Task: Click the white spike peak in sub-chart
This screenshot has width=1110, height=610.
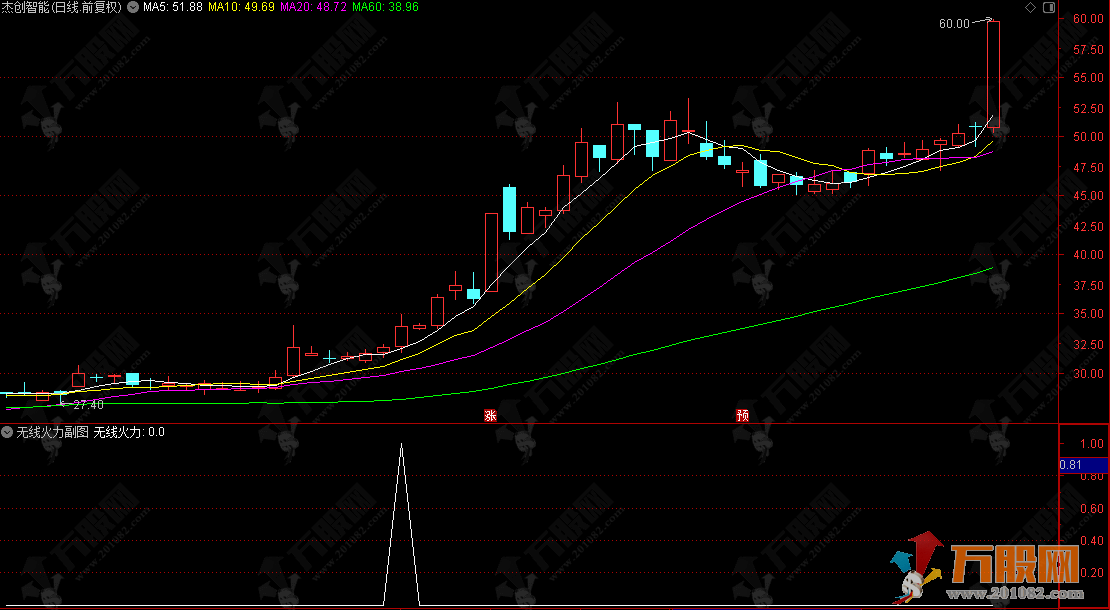Action: [x=401, y=446]
